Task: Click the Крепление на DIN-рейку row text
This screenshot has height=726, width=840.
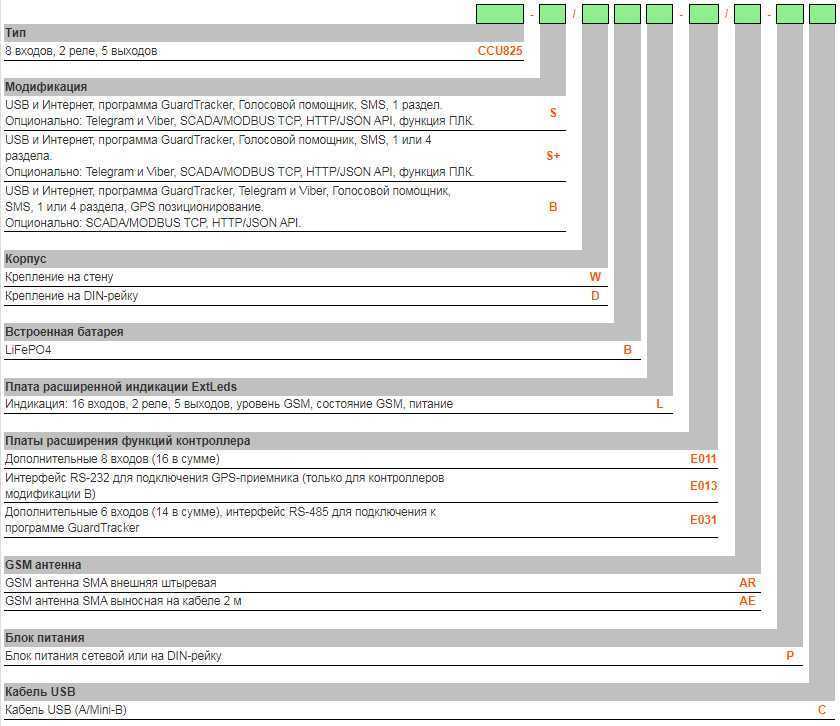Action: [71, 296]
